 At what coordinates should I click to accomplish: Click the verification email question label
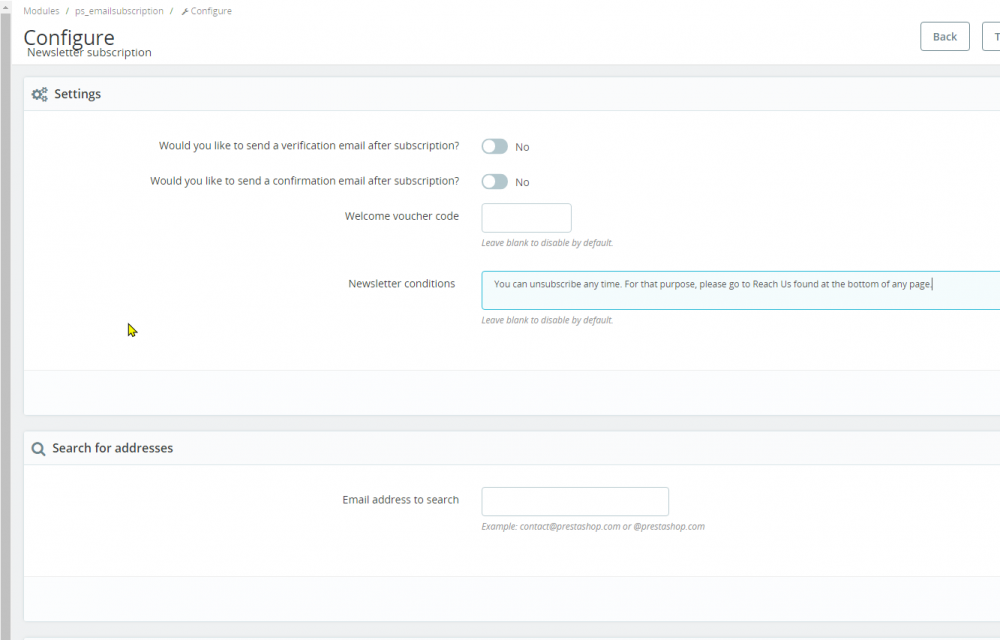[309, 145]
